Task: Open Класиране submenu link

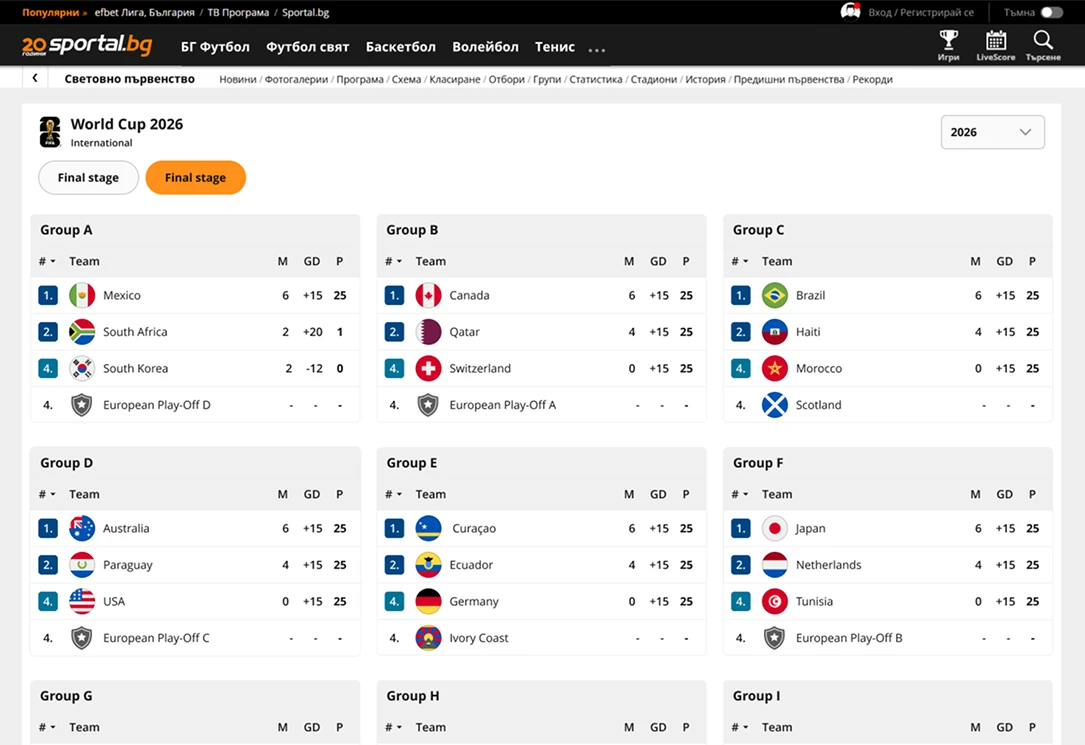Action: (455, 80)
